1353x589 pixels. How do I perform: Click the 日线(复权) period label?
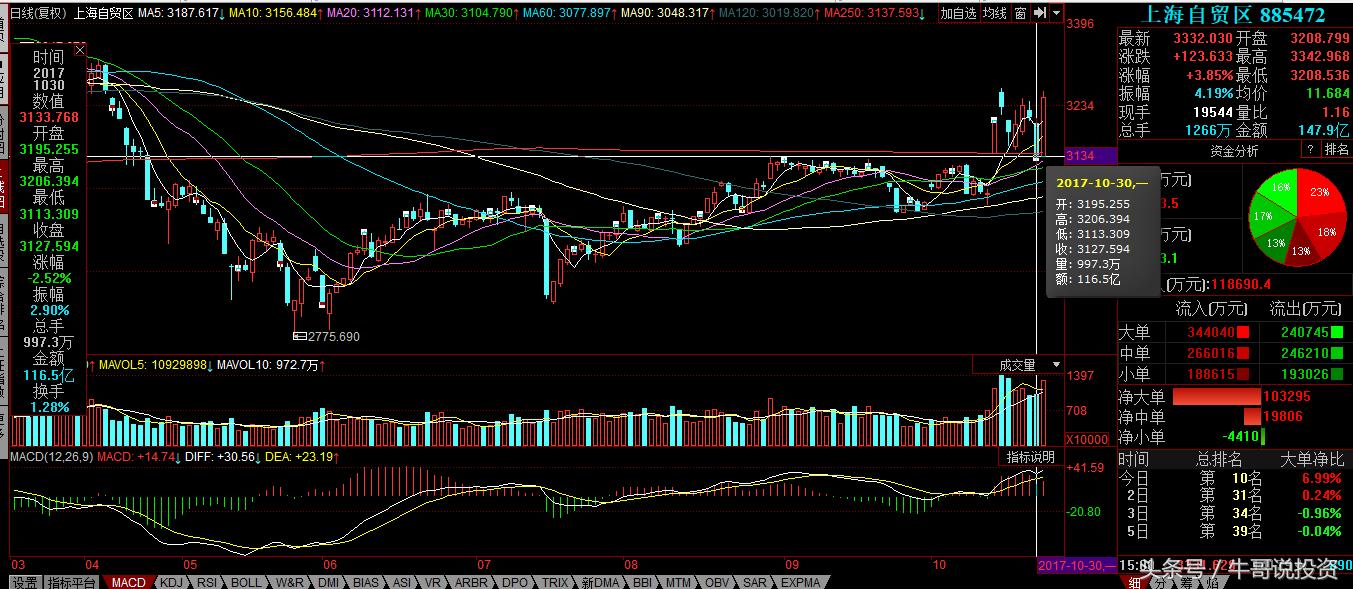point(38,13)
